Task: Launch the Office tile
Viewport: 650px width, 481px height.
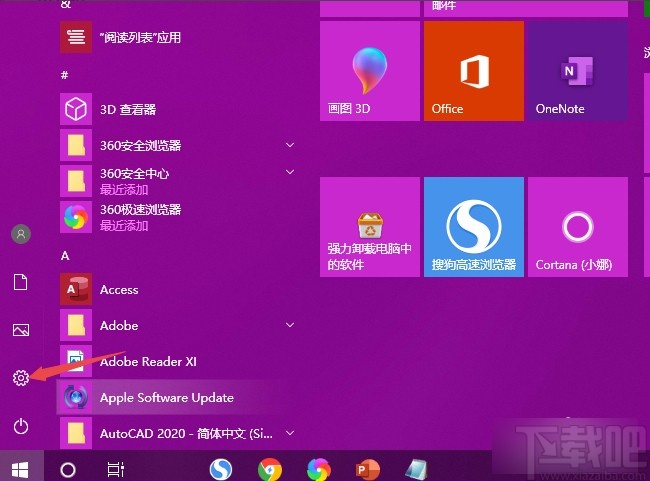Action: pos(473,71)
